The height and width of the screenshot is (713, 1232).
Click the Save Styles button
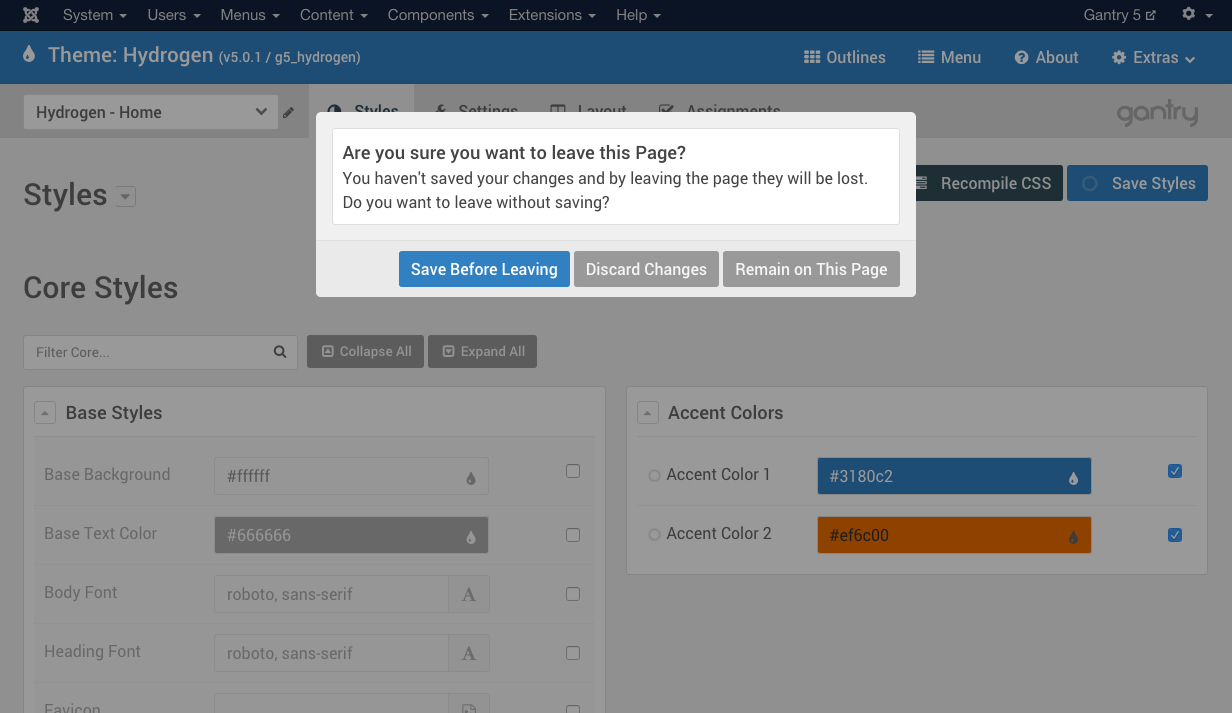coord(1137,183)
